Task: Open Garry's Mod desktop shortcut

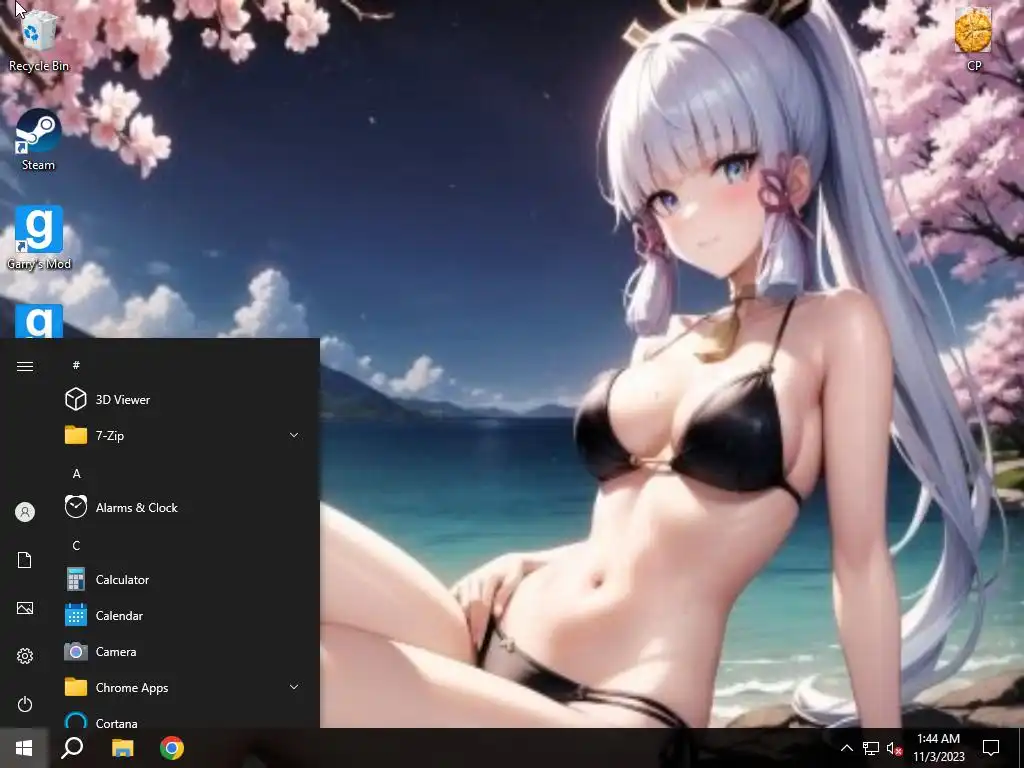Action: [39, 238]
